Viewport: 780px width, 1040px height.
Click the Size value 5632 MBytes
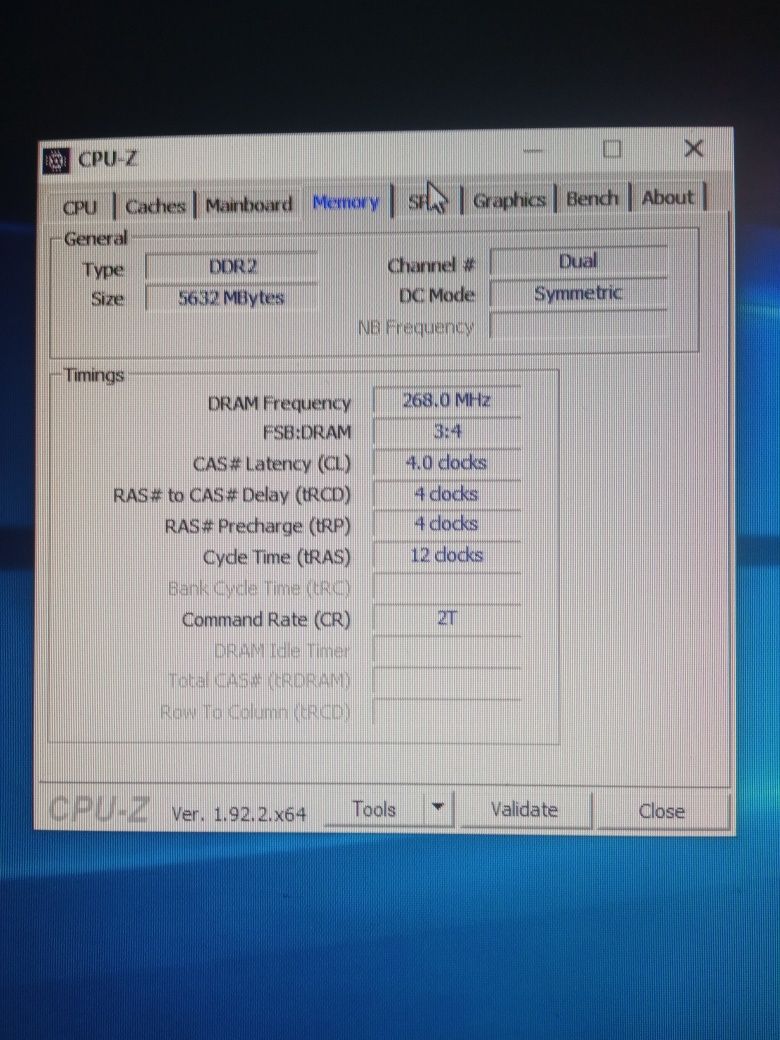pos(231,297)
